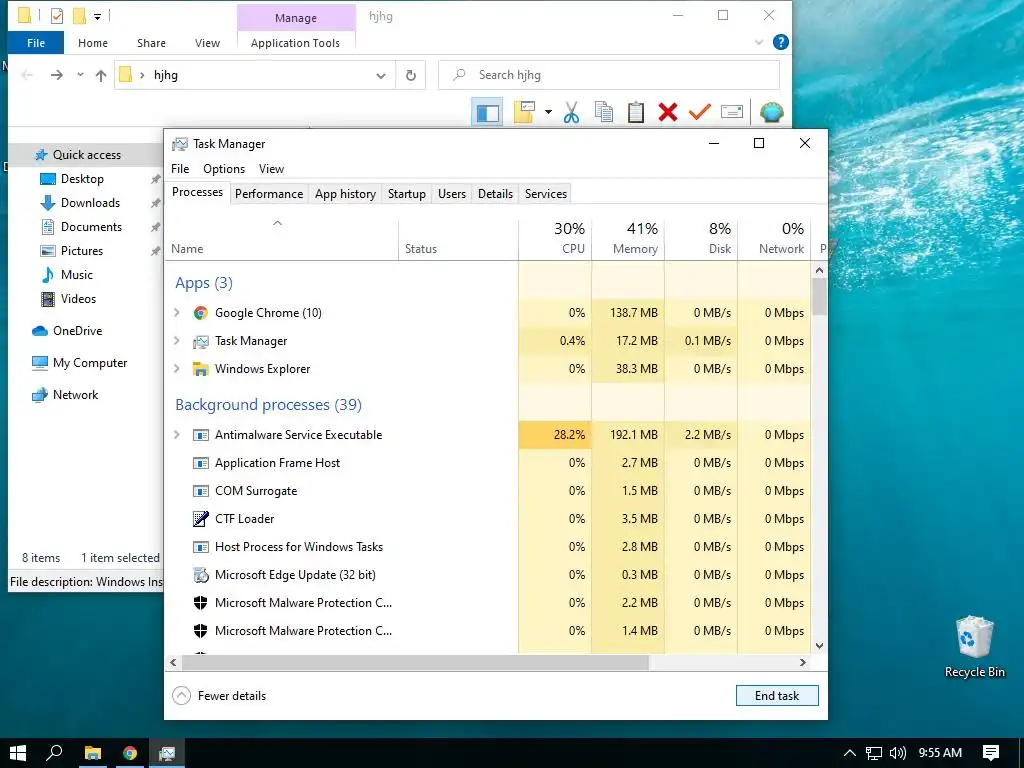
Task: Show hidden tray icons with the chevron
Action: coord(850,753)
